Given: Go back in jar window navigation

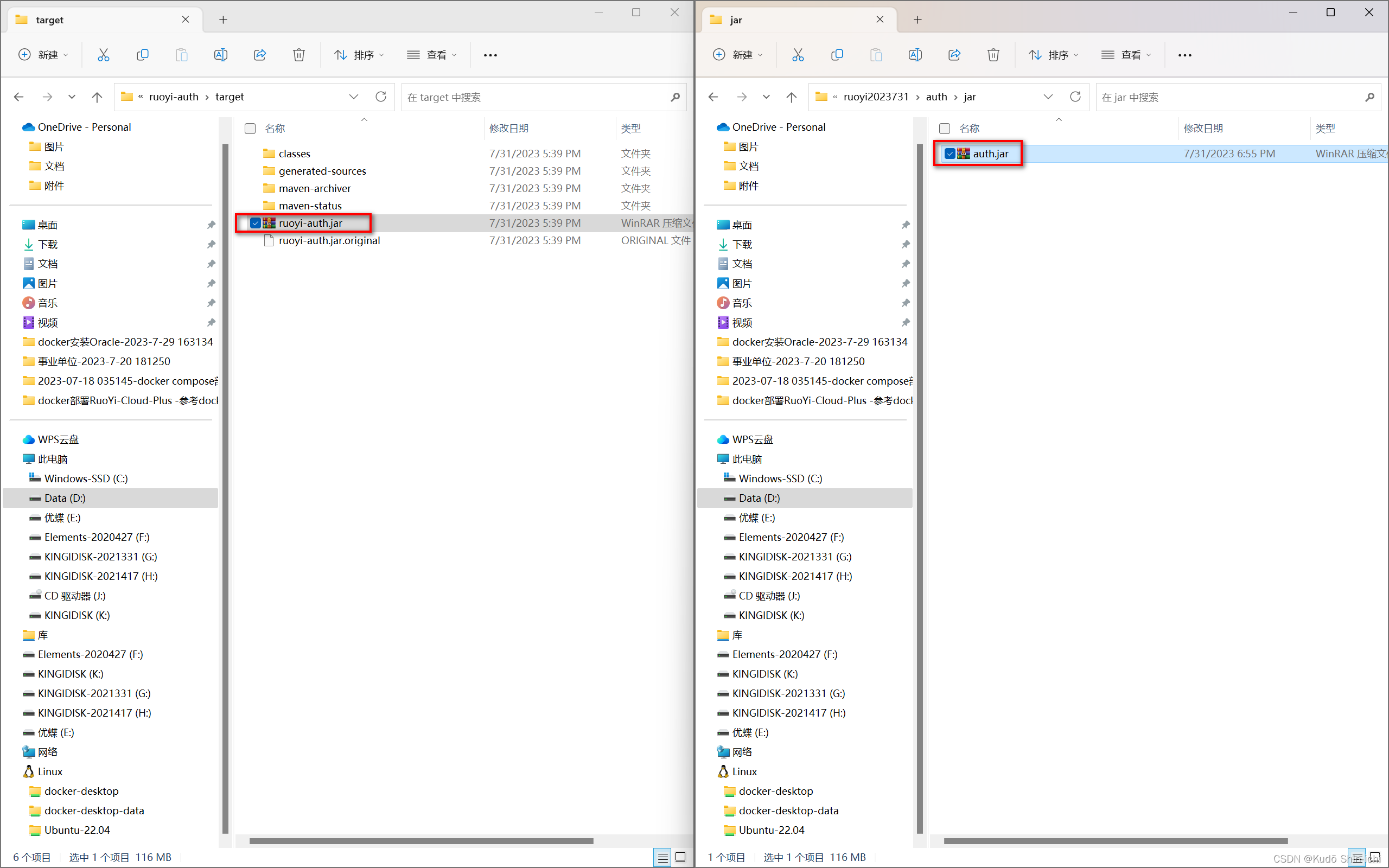Looking at the screenshot, I should (713, 97).
